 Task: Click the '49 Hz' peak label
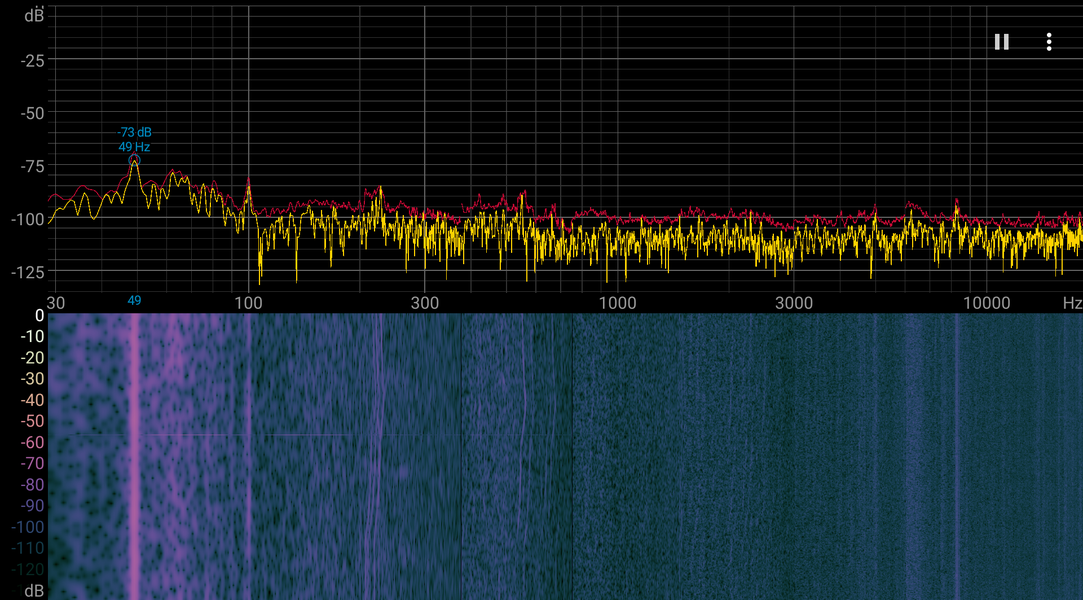pyautogui.click(x=134, y=147)
